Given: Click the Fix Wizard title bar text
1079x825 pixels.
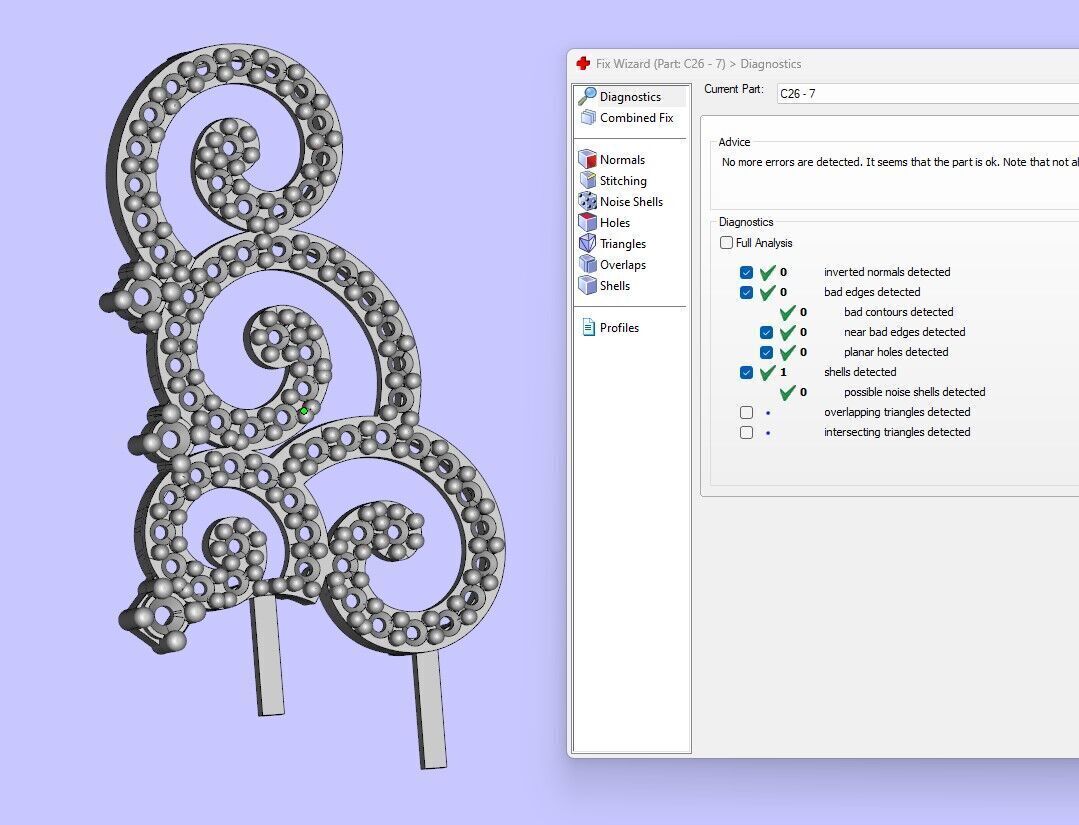Looking at the screenshot, I should click(x=698, y=63).
